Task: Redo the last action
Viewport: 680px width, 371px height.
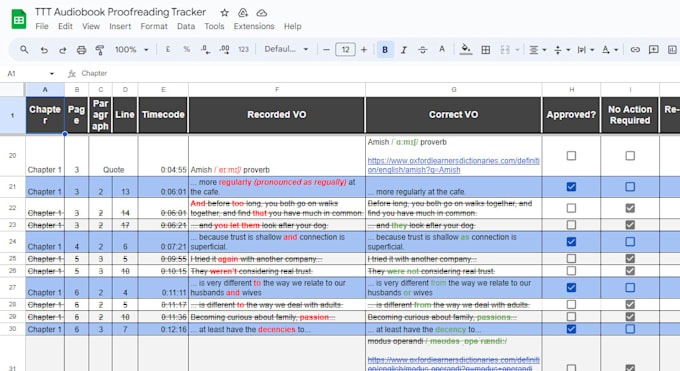Action: point(63,50)
